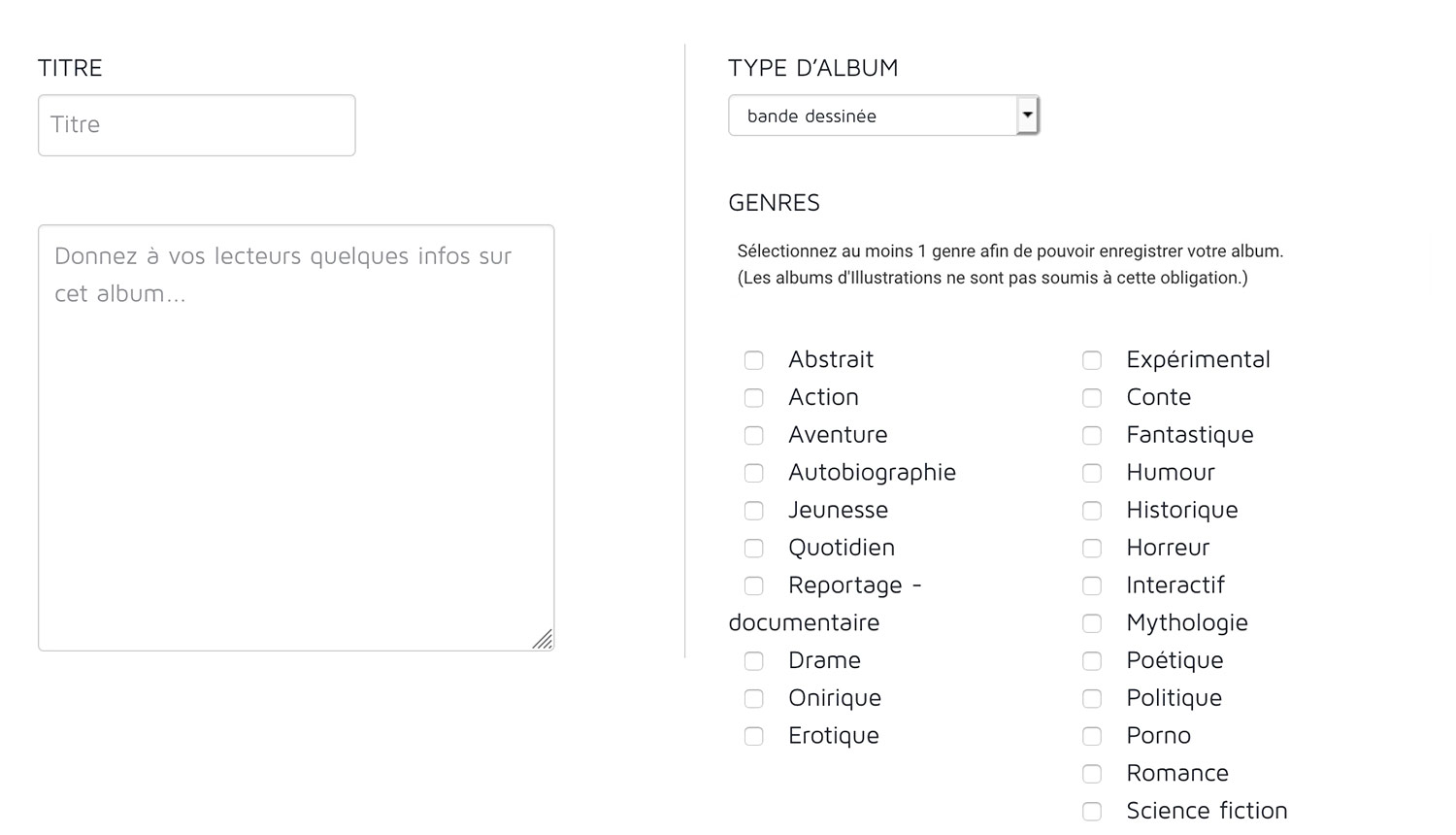Enable the Humour genre checkbox

point(1092,473)
